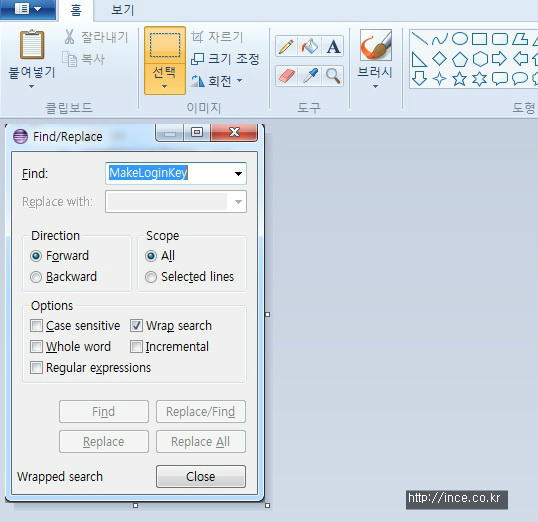Expand the Brushes options arrow
Image resolution: width=538 pixels, height=522 pixels.
376,86
